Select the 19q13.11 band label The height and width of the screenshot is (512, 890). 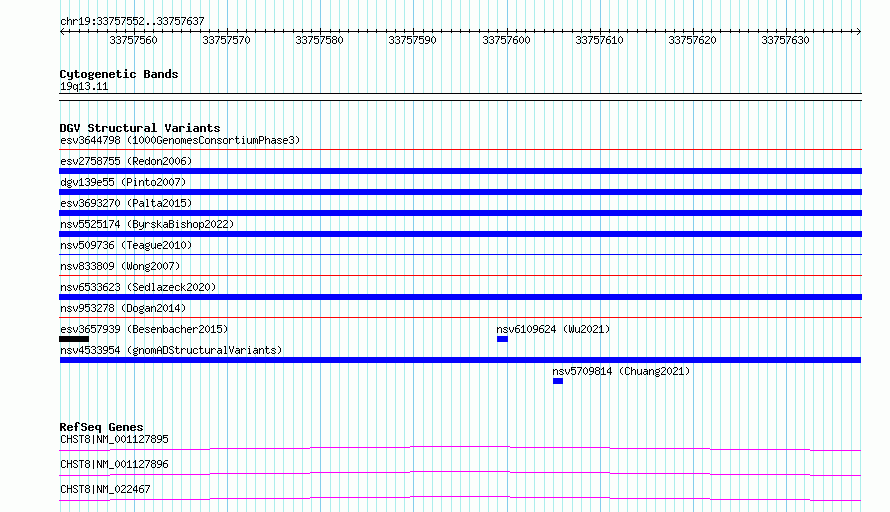(84, 86)
